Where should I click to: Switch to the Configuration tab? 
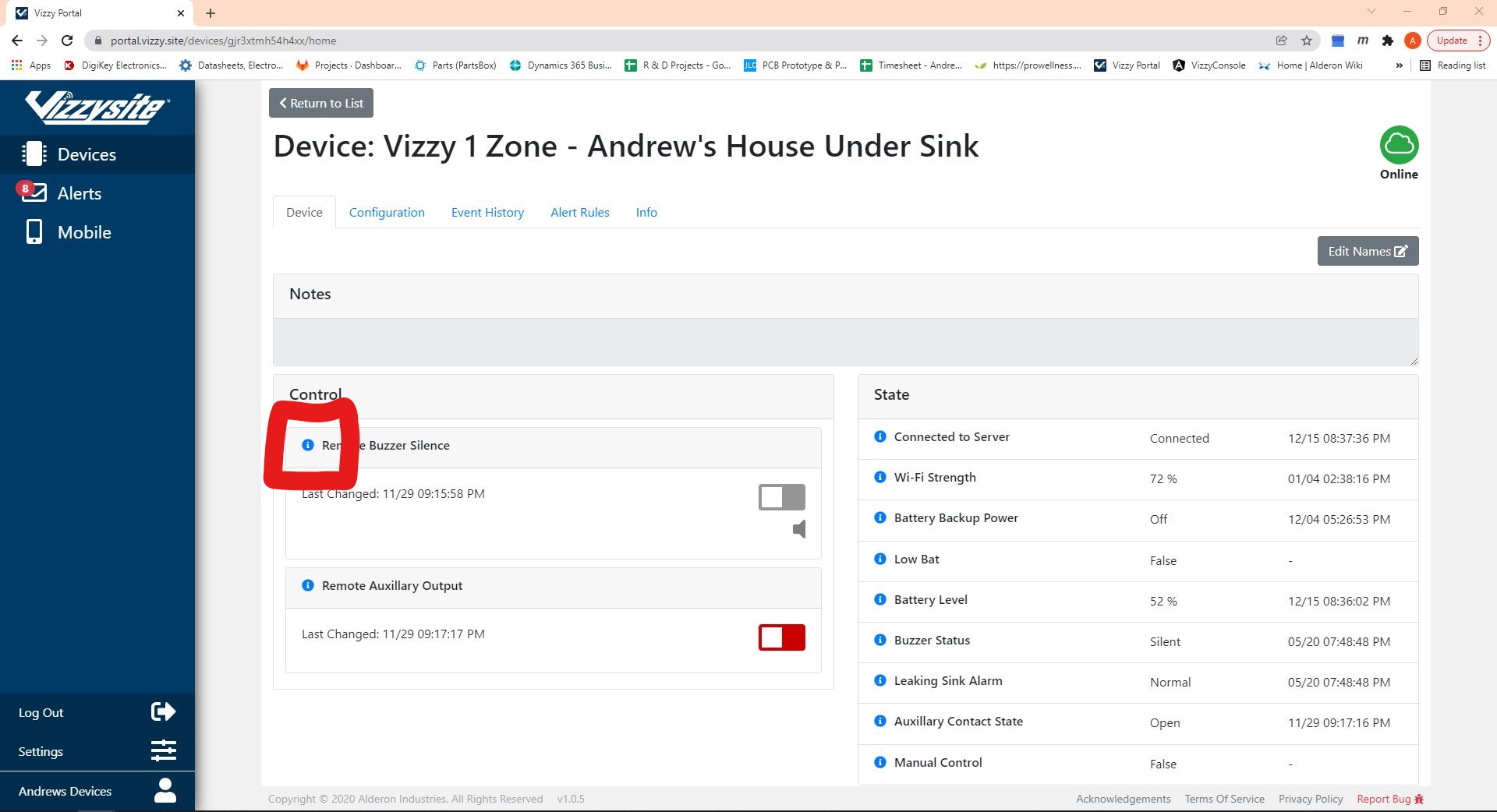pos(387,212)
